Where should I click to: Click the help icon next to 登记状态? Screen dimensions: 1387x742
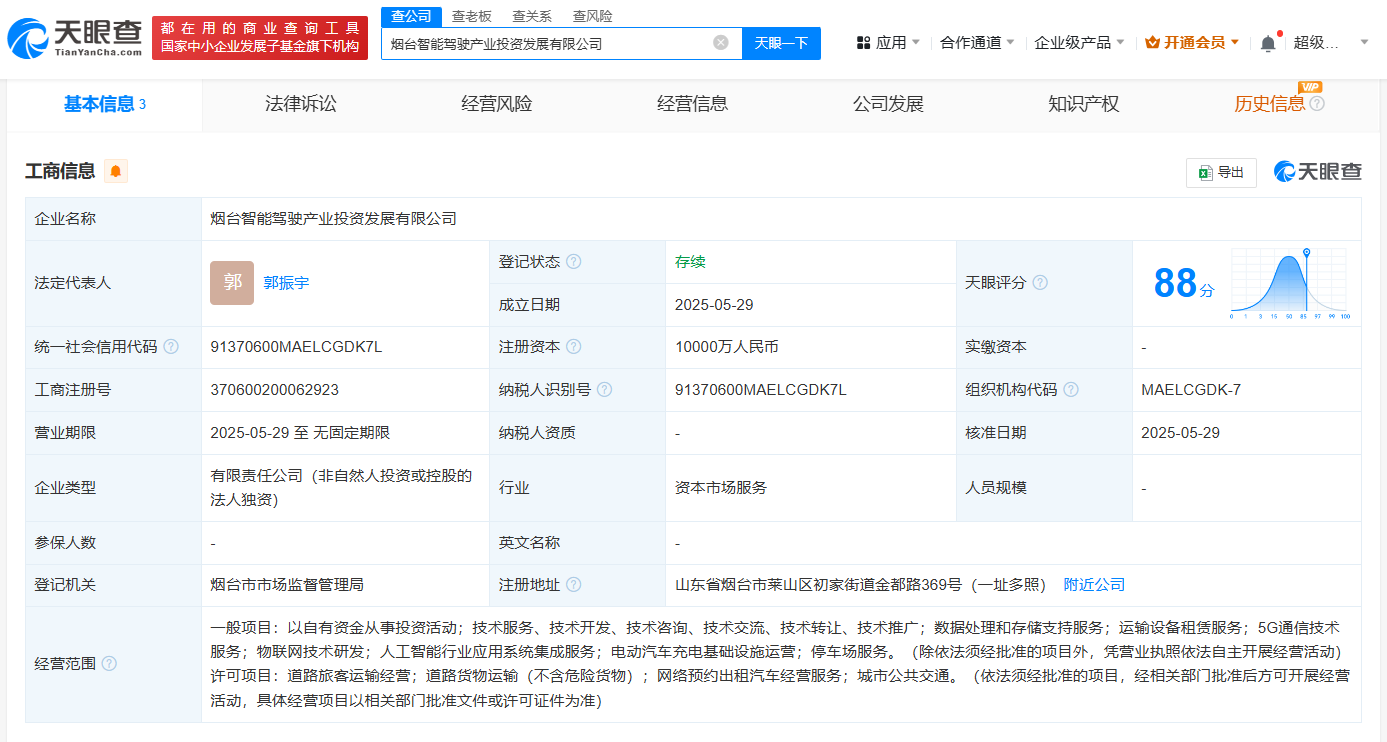click(573, 262)
